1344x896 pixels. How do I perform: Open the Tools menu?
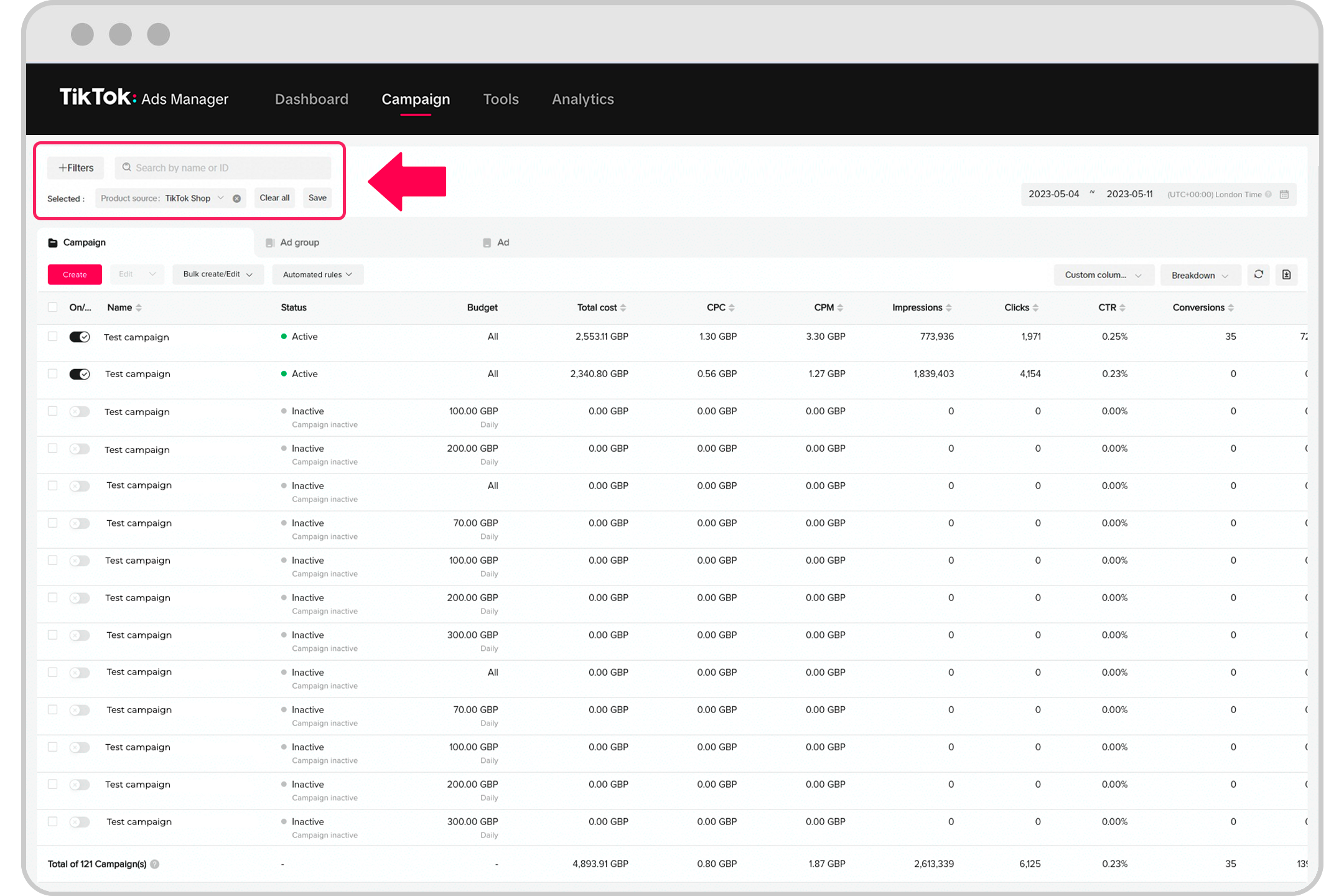[x=501, y=99]
